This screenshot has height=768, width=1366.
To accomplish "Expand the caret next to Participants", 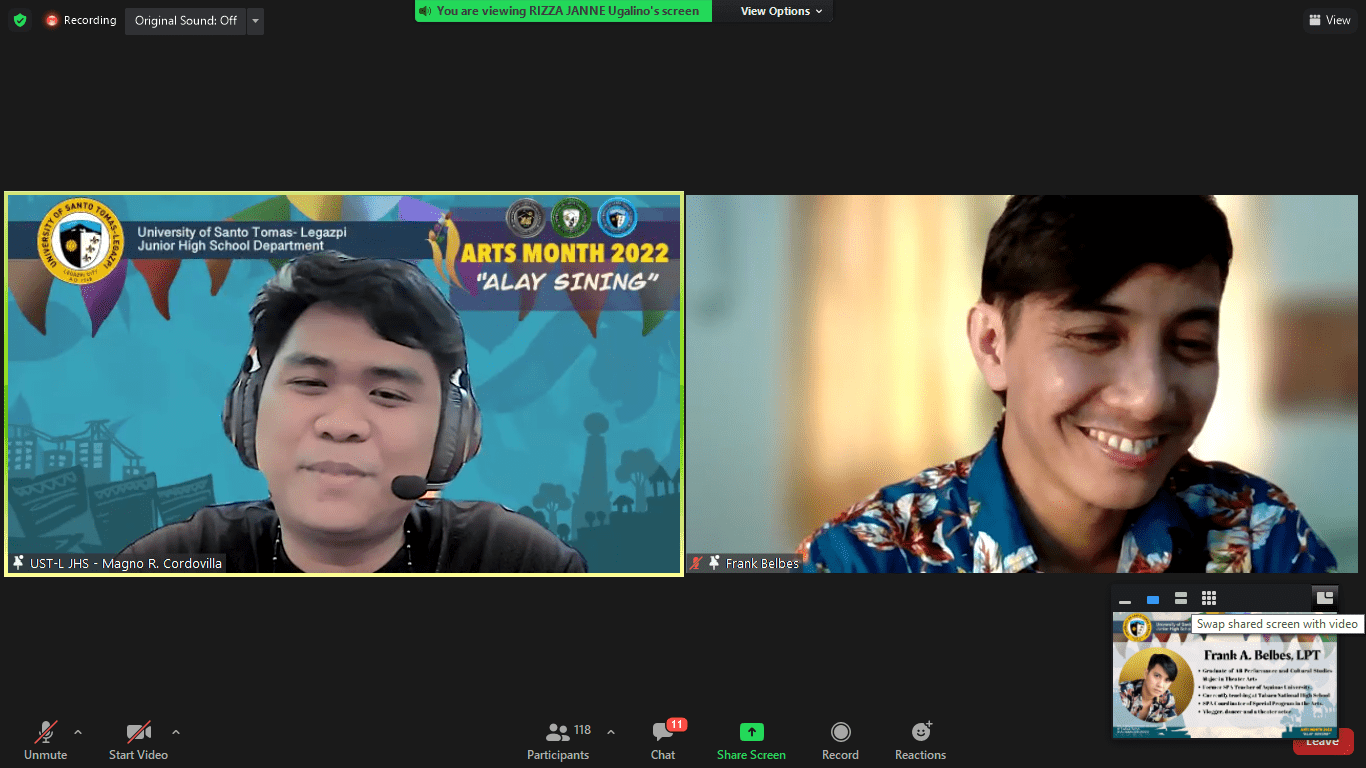I will click(x=611, y=732).
